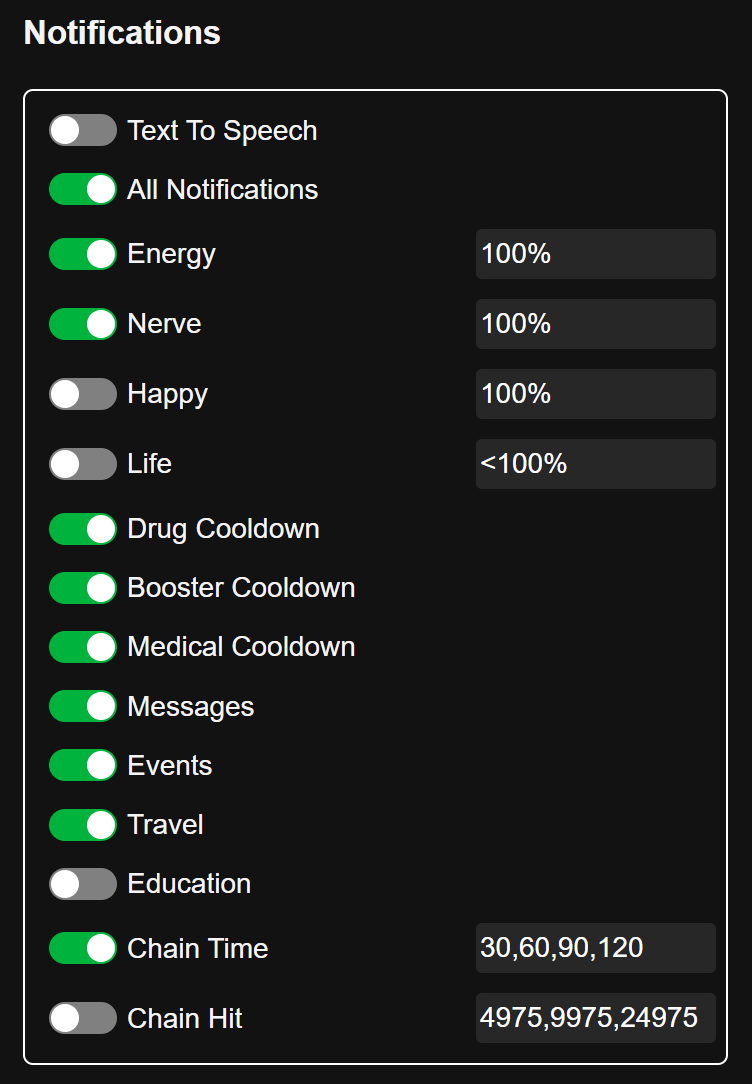Screen dimensions: 752x1084
Task: Turn off Travel notifications
Action: point(83,824)
